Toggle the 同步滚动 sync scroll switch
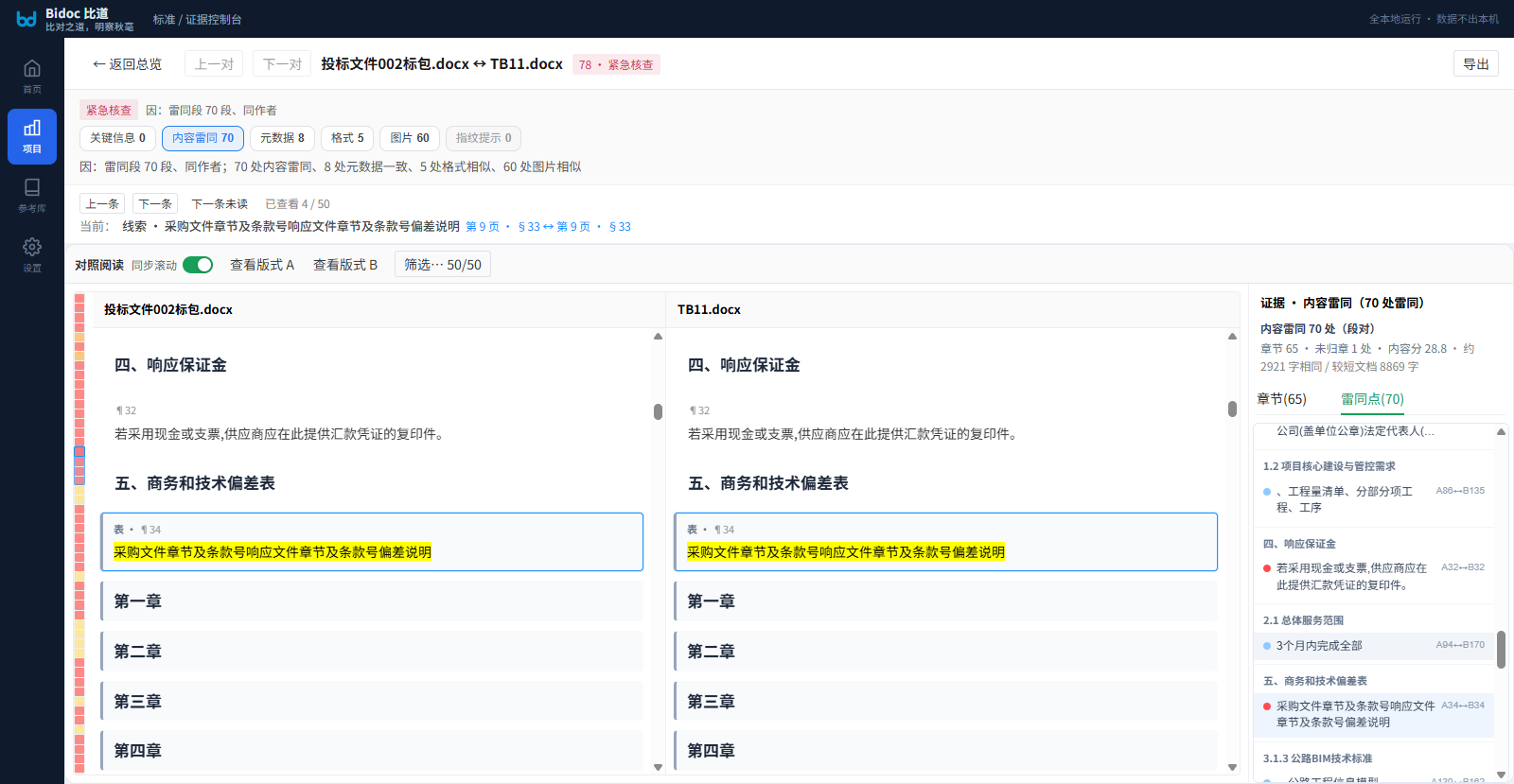 (x=198, y=265)
